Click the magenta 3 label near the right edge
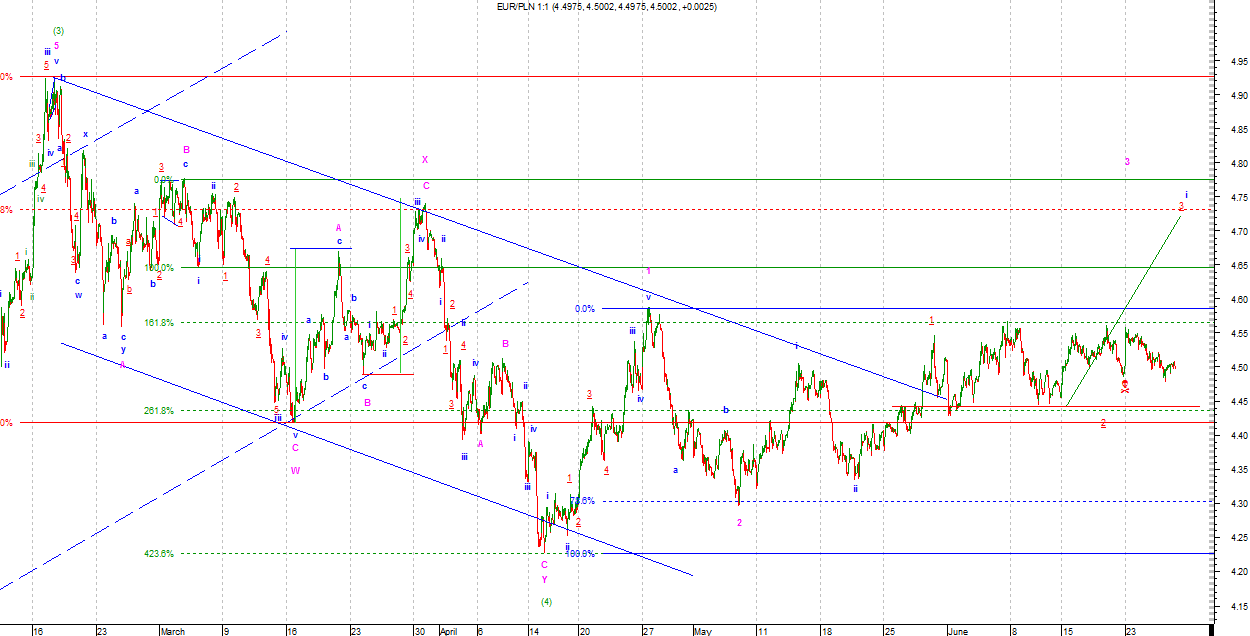Viewport: 1250px width, 636px height. click(x=1127, y=162)
